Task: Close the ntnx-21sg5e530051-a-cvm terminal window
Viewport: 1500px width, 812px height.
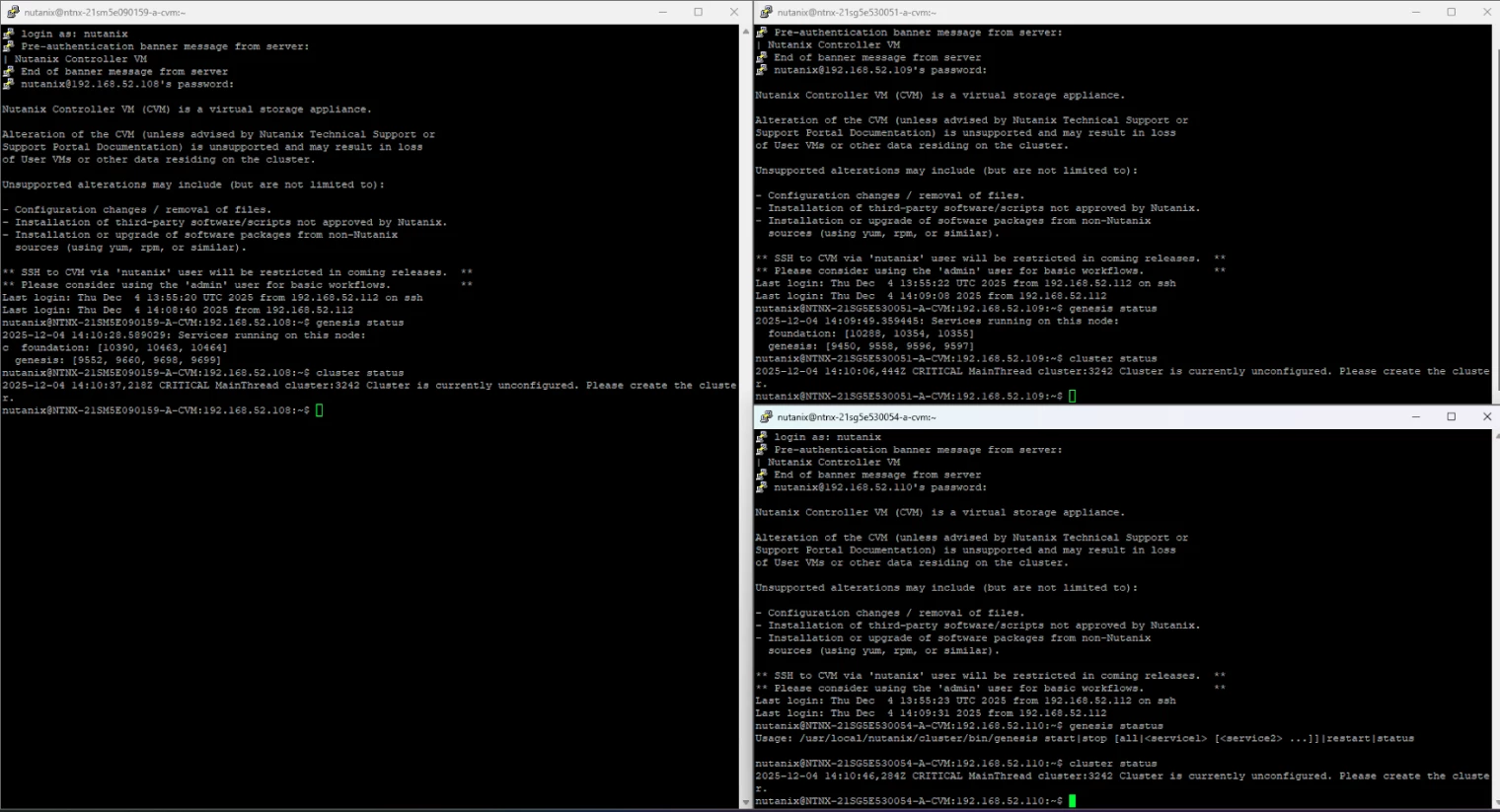Action: tap(1486, 13)
